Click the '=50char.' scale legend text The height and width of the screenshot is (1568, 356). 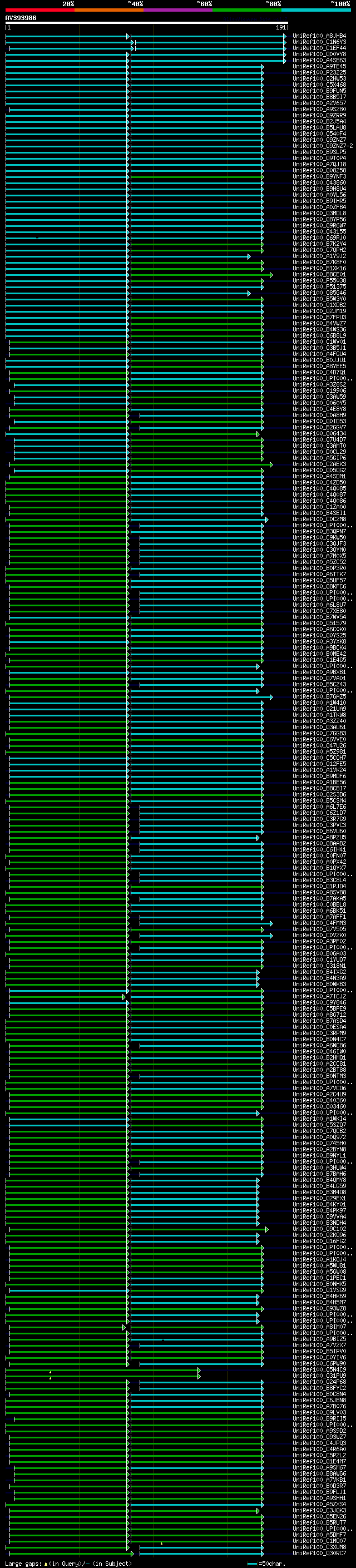point(272,1564)
